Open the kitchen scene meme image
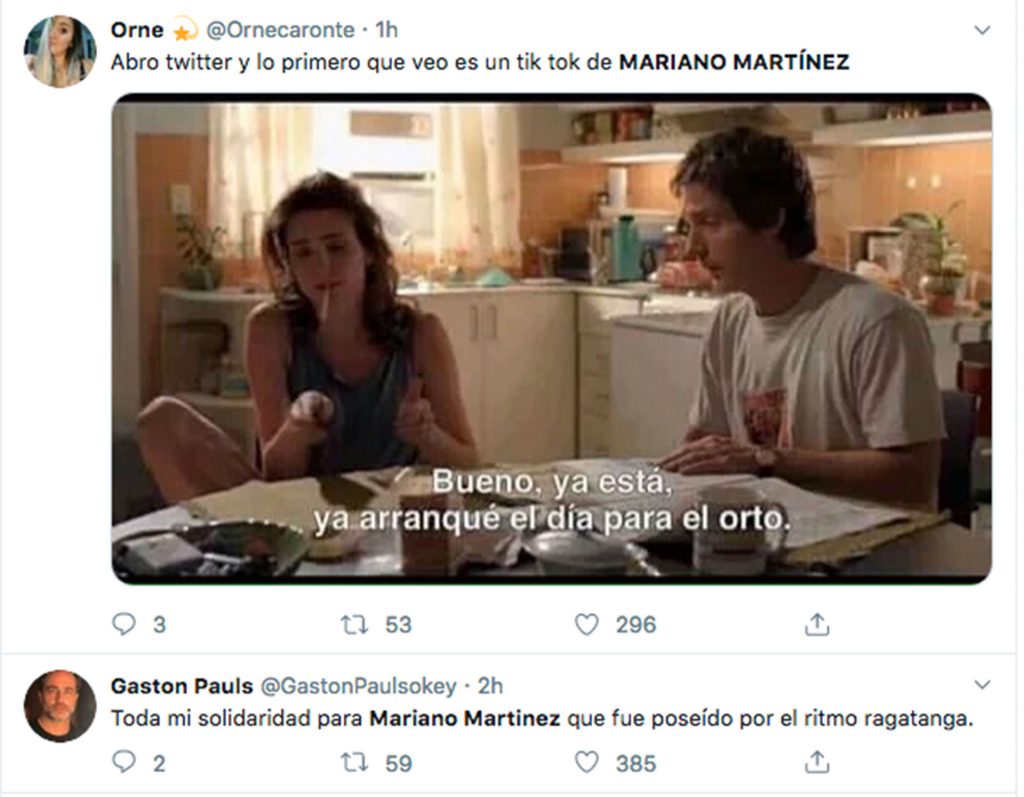Viewport: 1024px width, 797px height. (552, 339)
